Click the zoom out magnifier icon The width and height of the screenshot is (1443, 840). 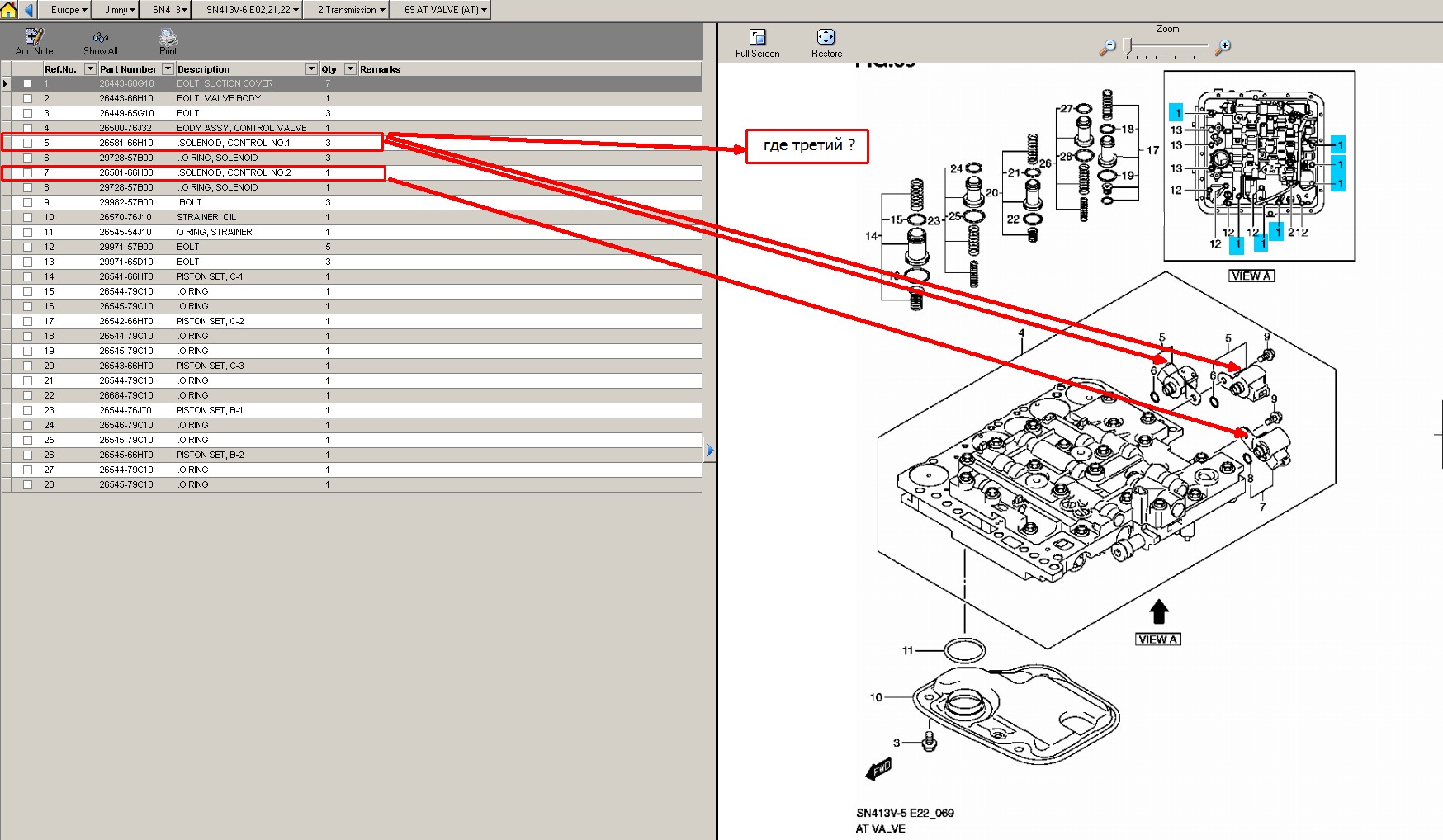click(x=1107, y=47)
